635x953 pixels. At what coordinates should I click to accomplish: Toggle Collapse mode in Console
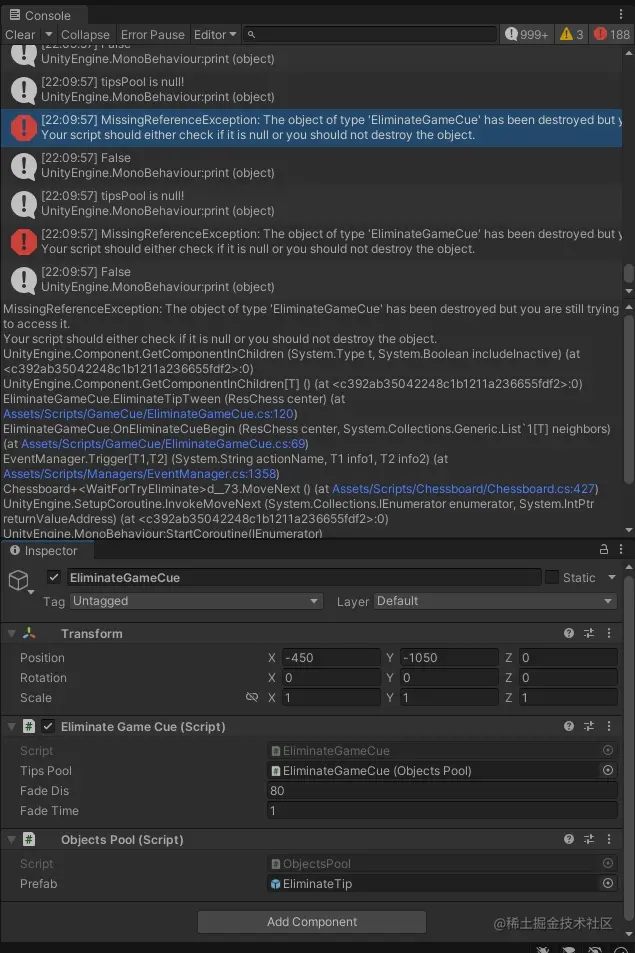pos(85,35)
